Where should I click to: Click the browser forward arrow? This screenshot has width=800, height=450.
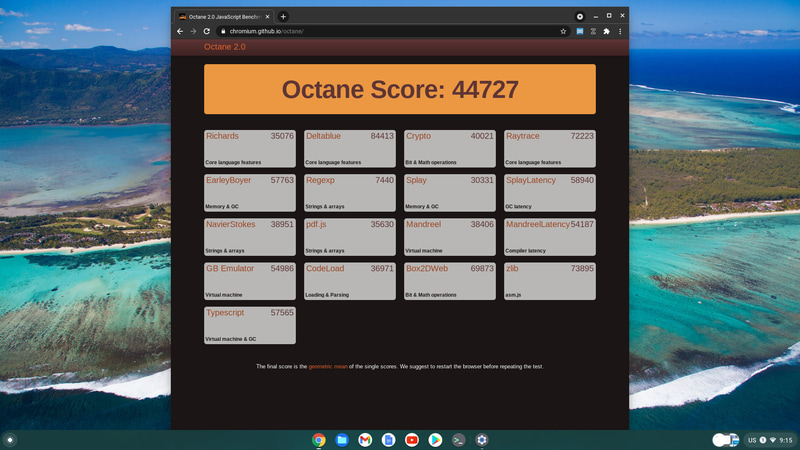(x=193, y=31)
